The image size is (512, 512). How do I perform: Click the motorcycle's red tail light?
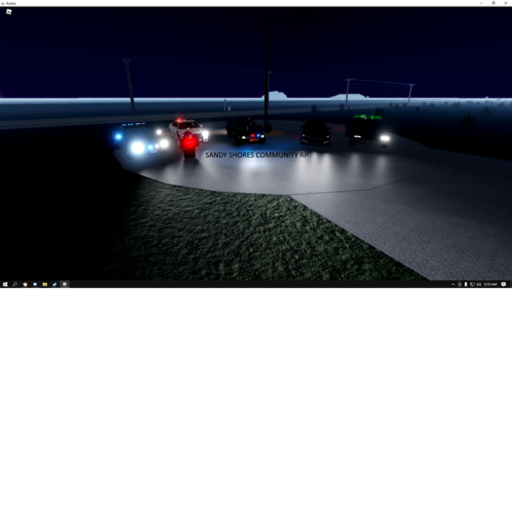pos(189,143)
